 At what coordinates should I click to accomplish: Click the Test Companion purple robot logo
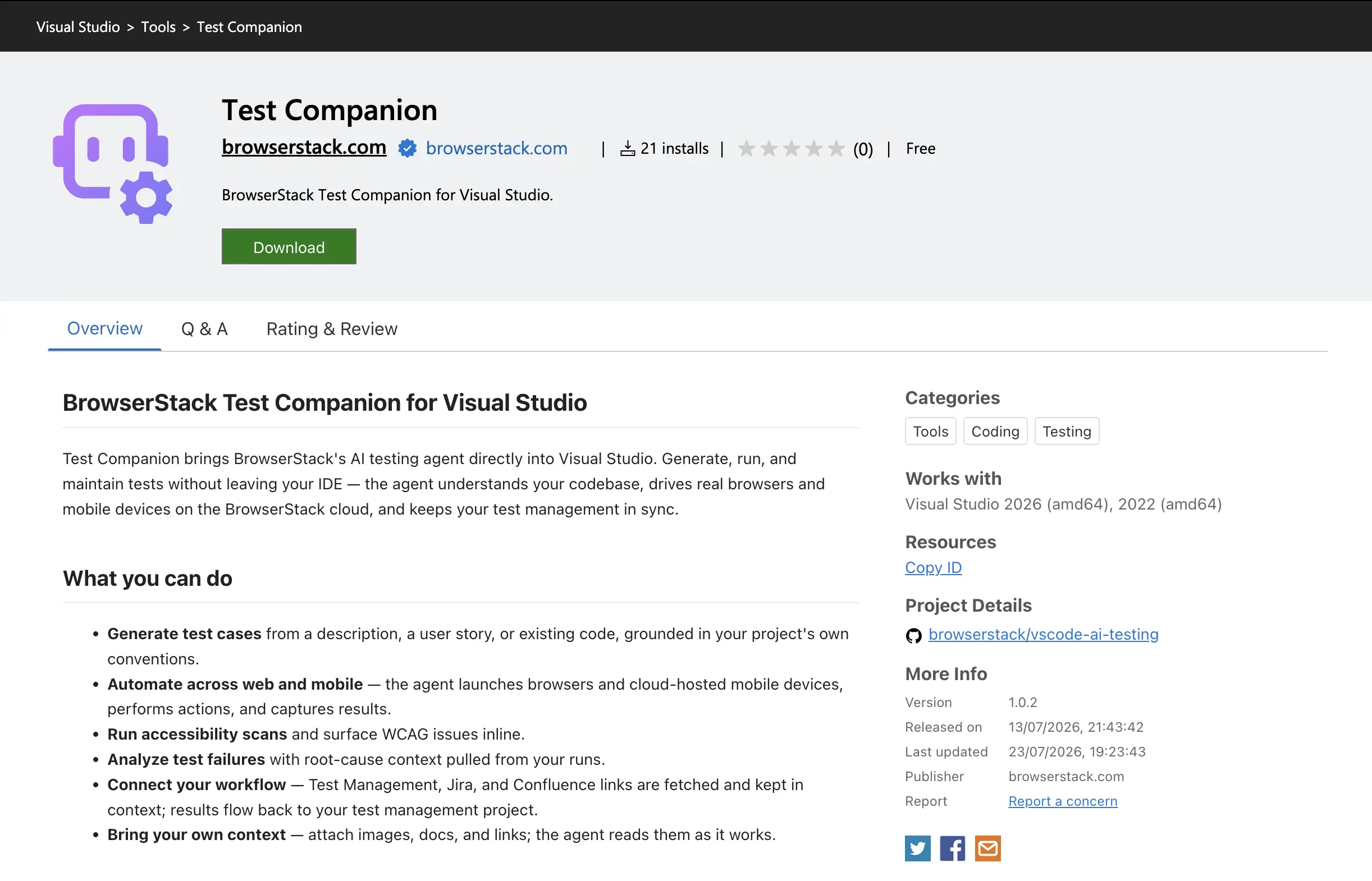[113, 163]
